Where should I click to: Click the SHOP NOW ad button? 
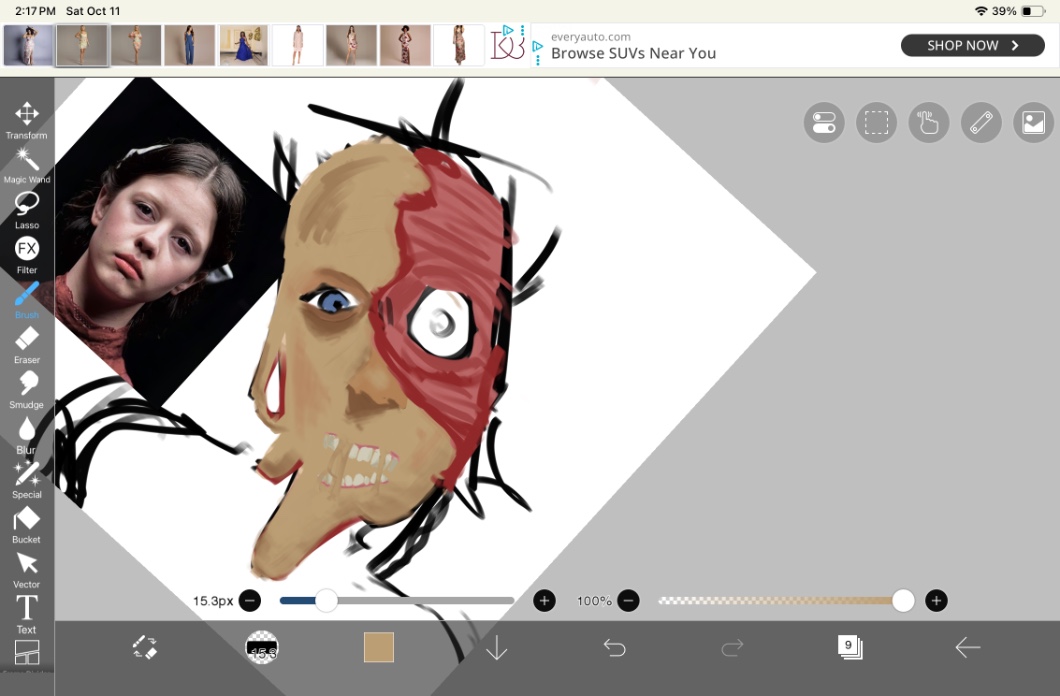(x=972, y=45)
